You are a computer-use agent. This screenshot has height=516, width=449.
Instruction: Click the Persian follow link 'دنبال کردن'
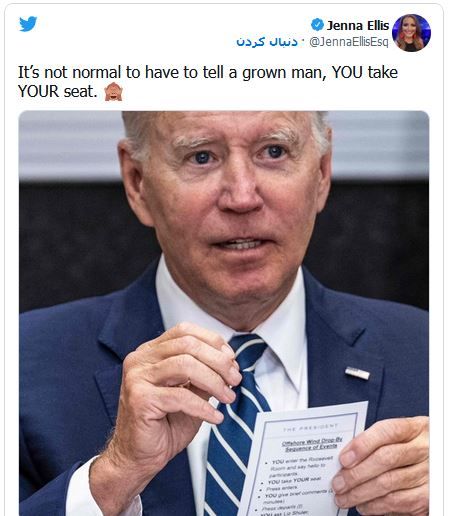click(267, 42)
